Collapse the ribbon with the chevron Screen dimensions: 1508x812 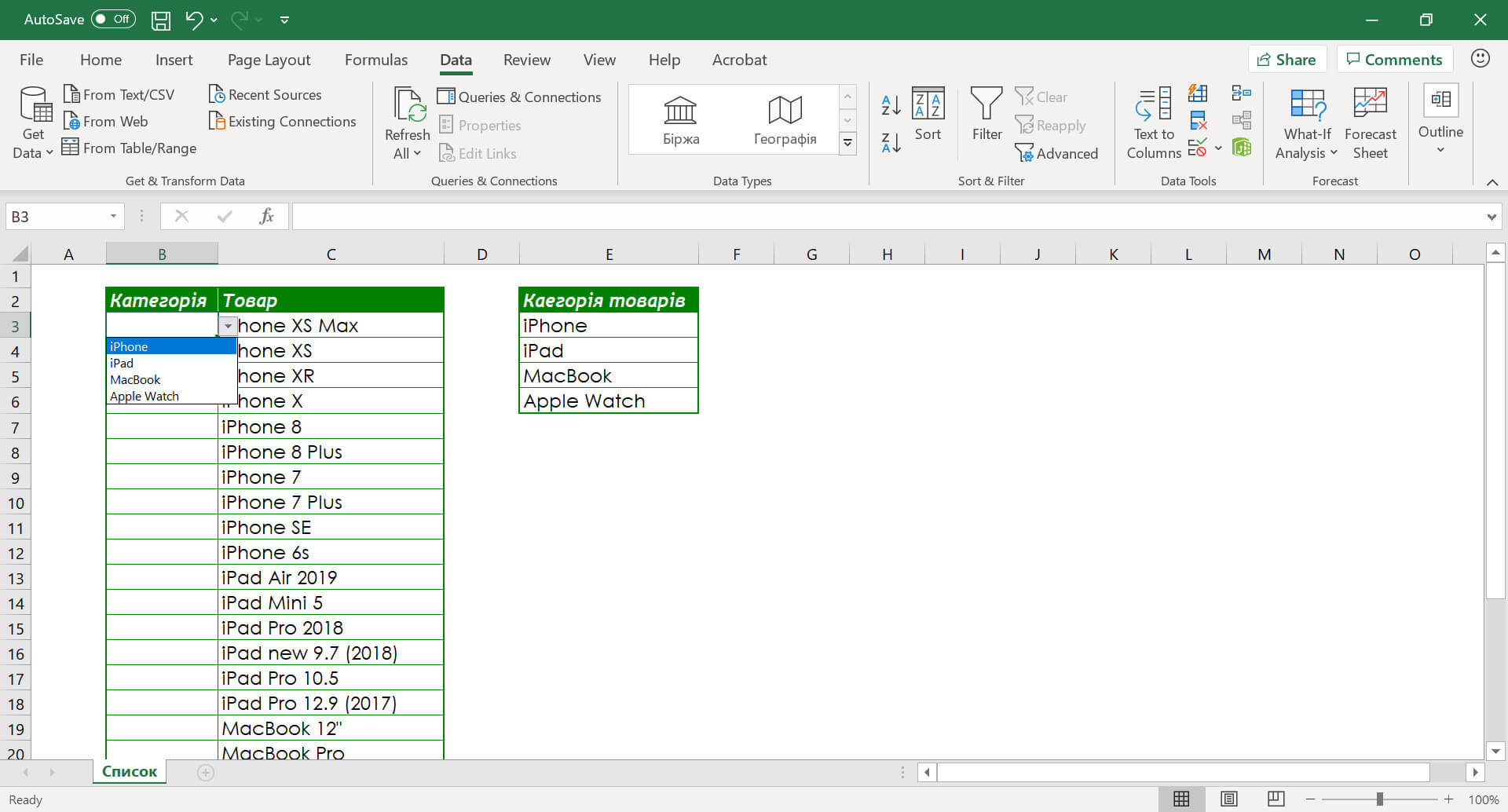(1492, 182)
